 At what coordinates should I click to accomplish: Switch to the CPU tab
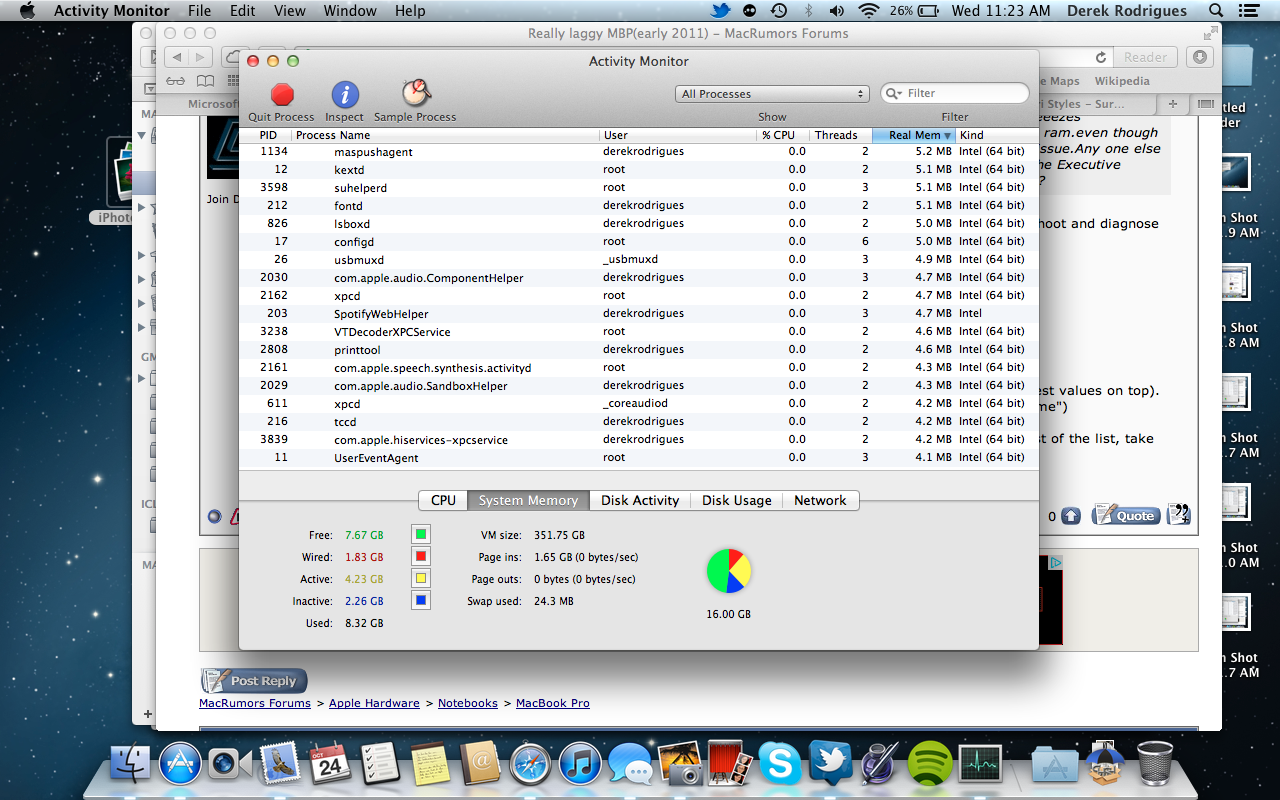(443, 500)
